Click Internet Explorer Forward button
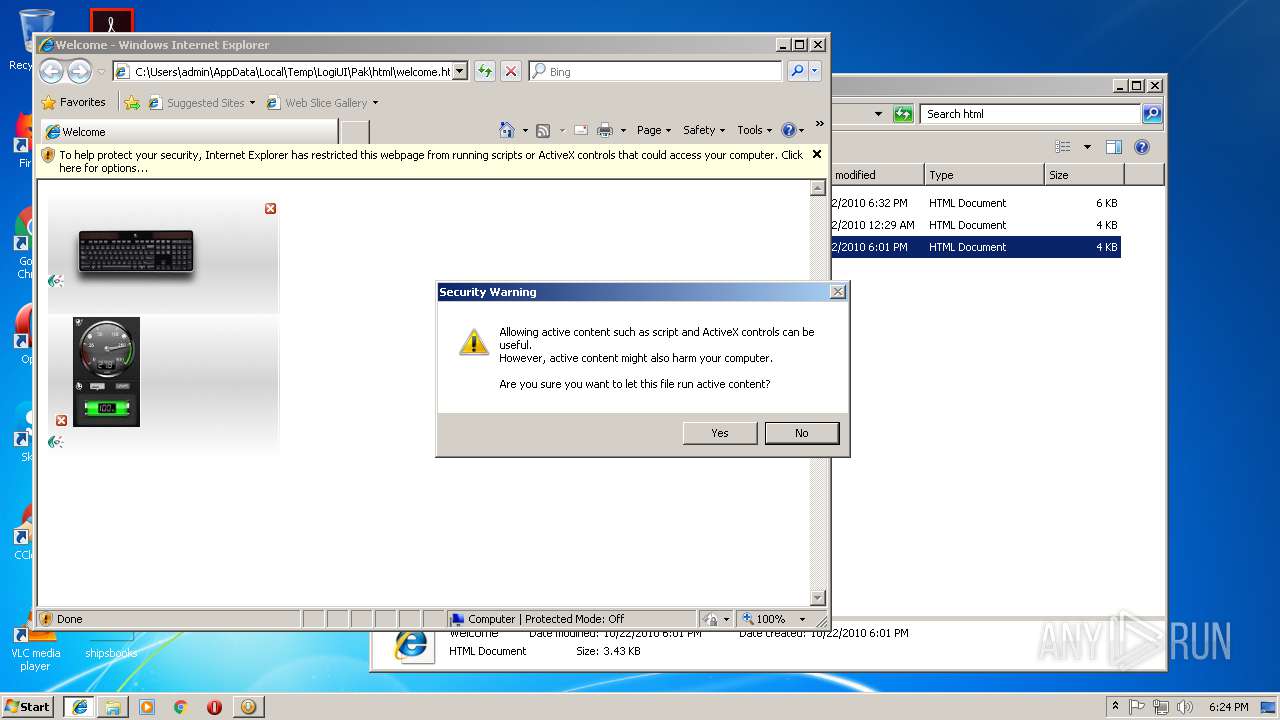1280x720 pixels. pos(80,71)
